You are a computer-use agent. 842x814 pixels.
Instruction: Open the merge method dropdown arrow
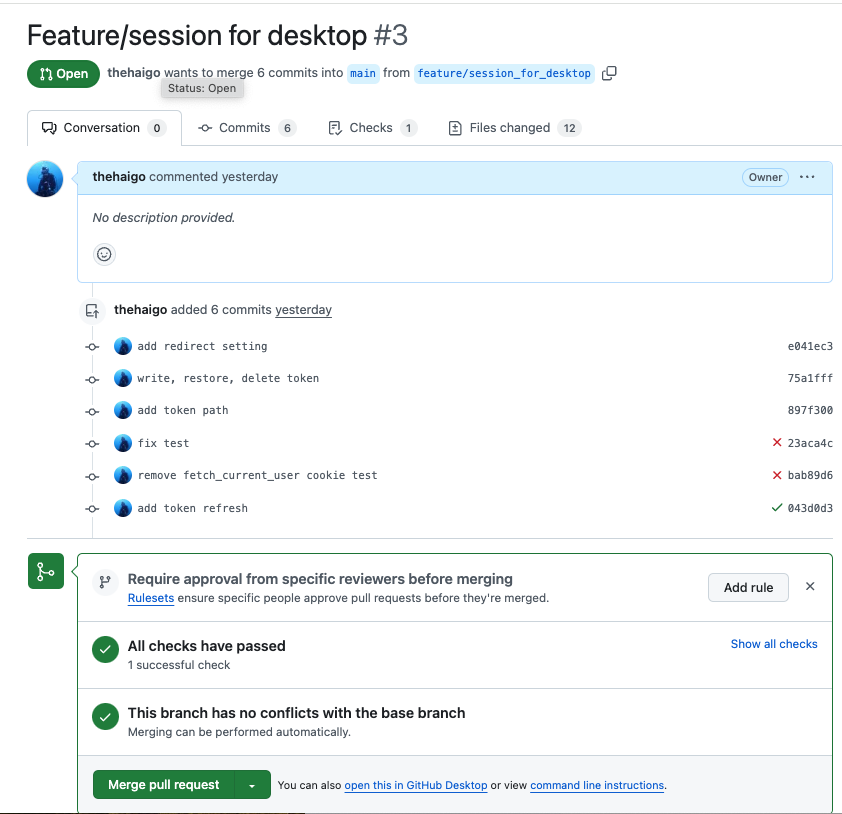pos(252,785)
